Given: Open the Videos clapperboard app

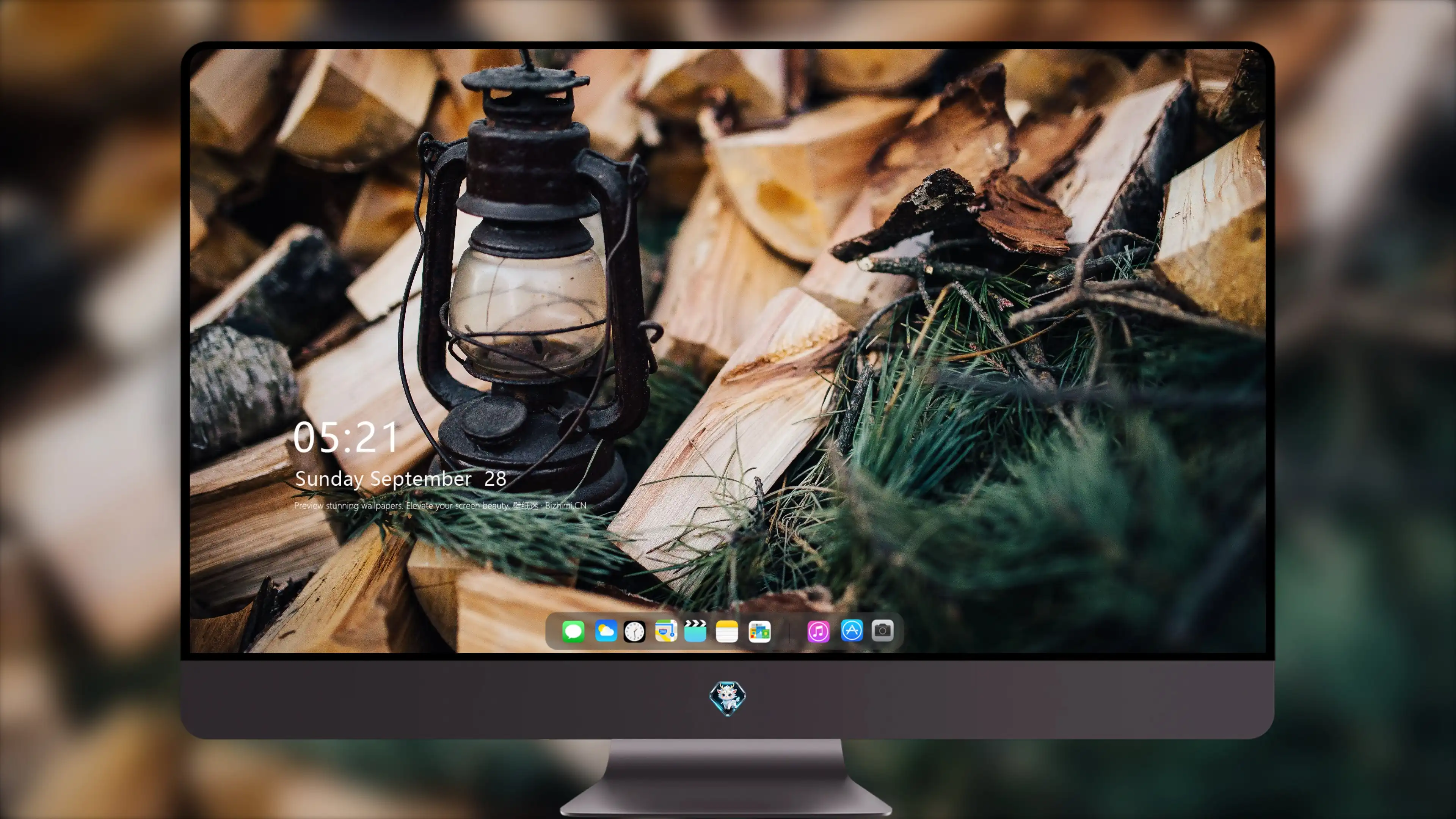Looking at the screenshot, I should 695,631.
